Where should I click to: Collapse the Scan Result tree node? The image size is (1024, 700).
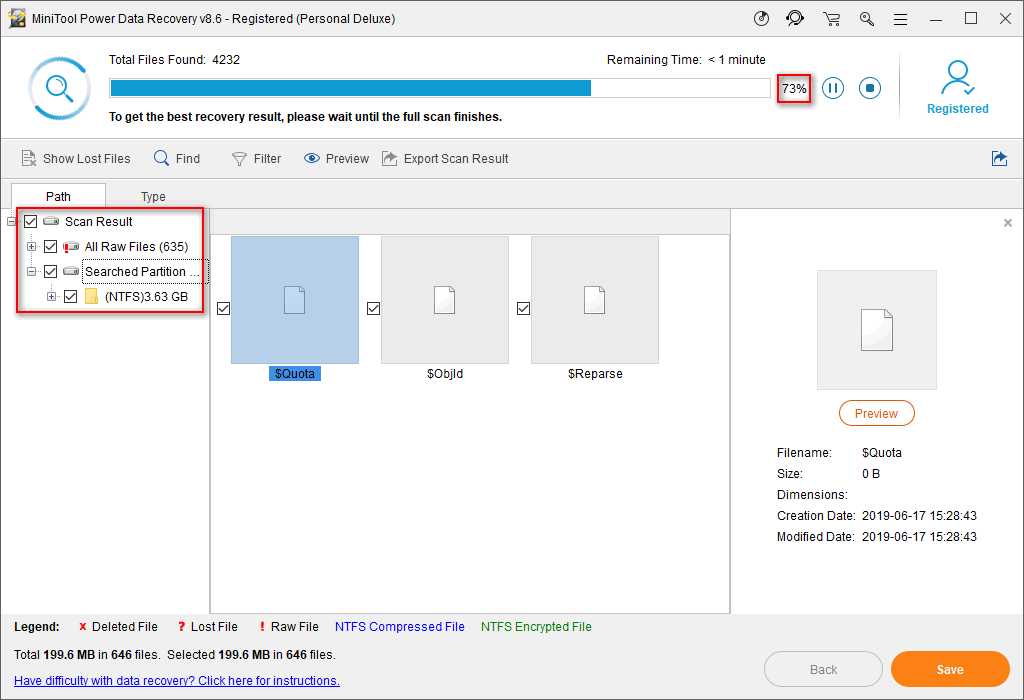(11, 221)
